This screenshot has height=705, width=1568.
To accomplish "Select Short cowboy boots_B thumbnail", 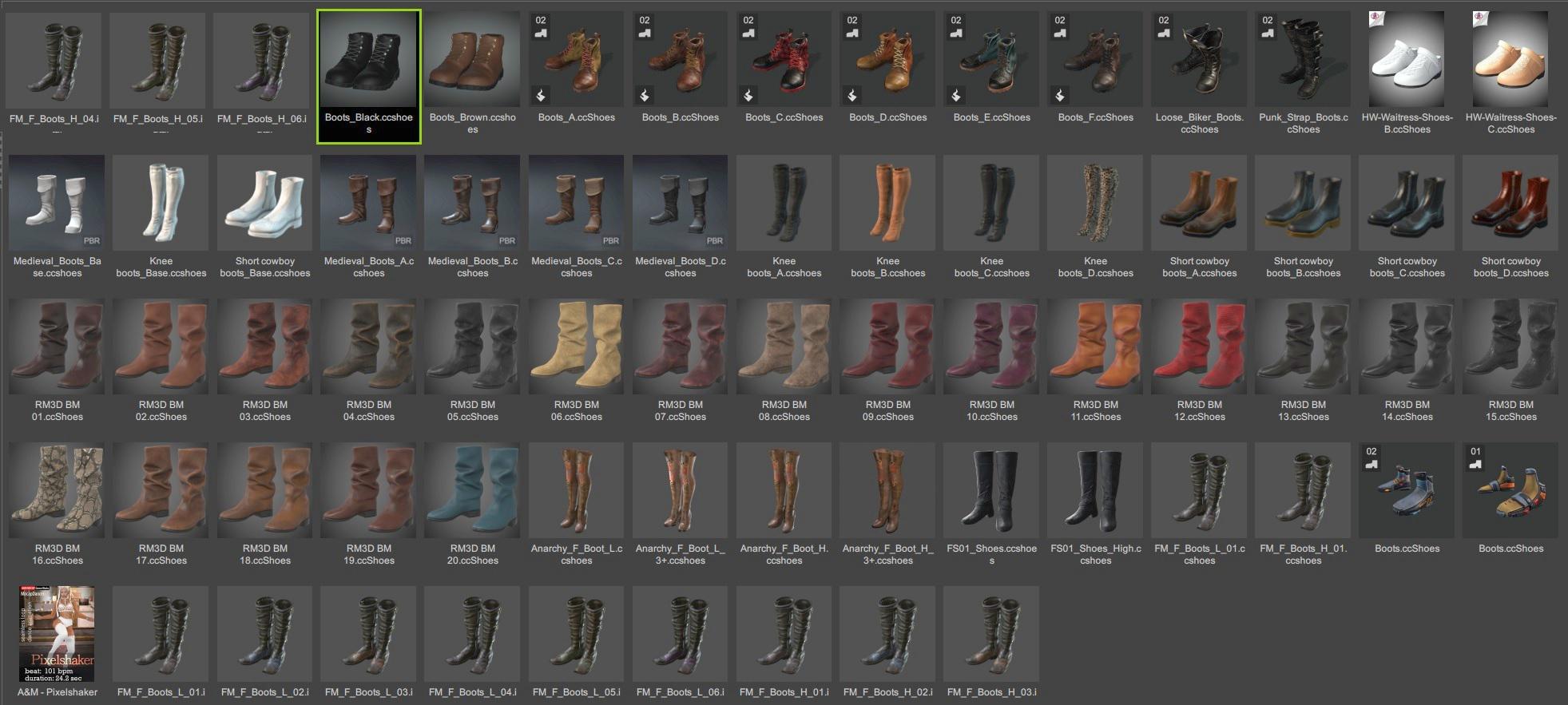I will (1303, 203).
